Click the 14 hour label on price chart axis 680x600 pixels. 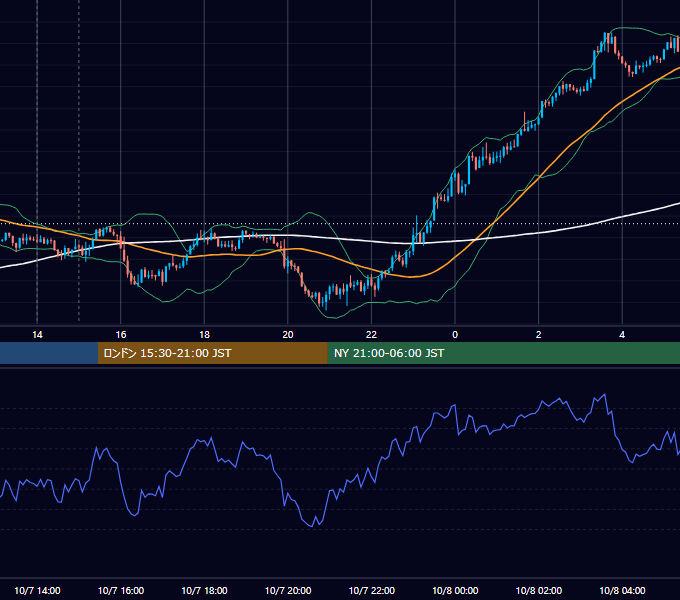pyautogui.click(x=37, y=335)
